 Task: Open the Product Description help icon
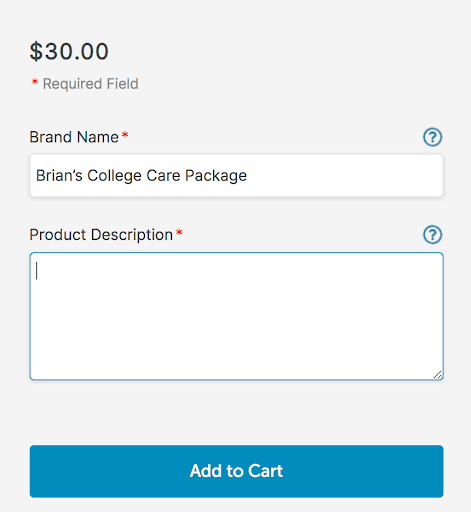(433, 235)
